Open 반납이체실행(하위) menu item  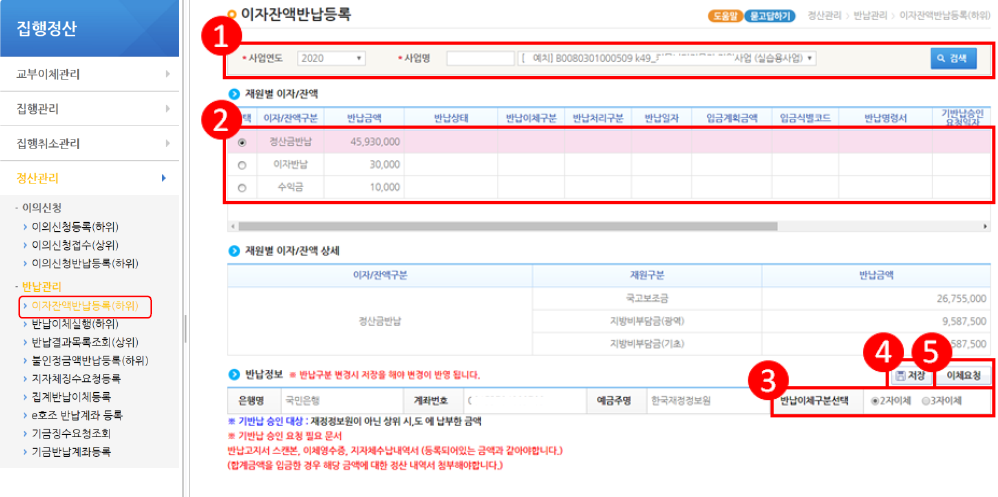[75, 323]
